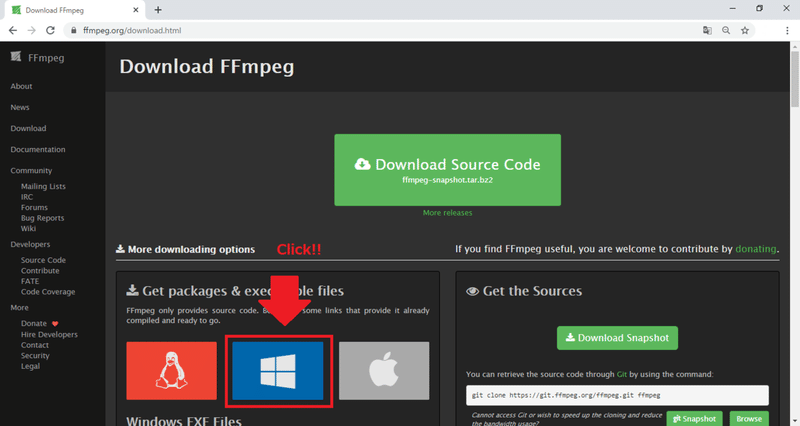Close the Download FFmpeg tab
This screenshot has width=800, height=426.
coord(136,10)
